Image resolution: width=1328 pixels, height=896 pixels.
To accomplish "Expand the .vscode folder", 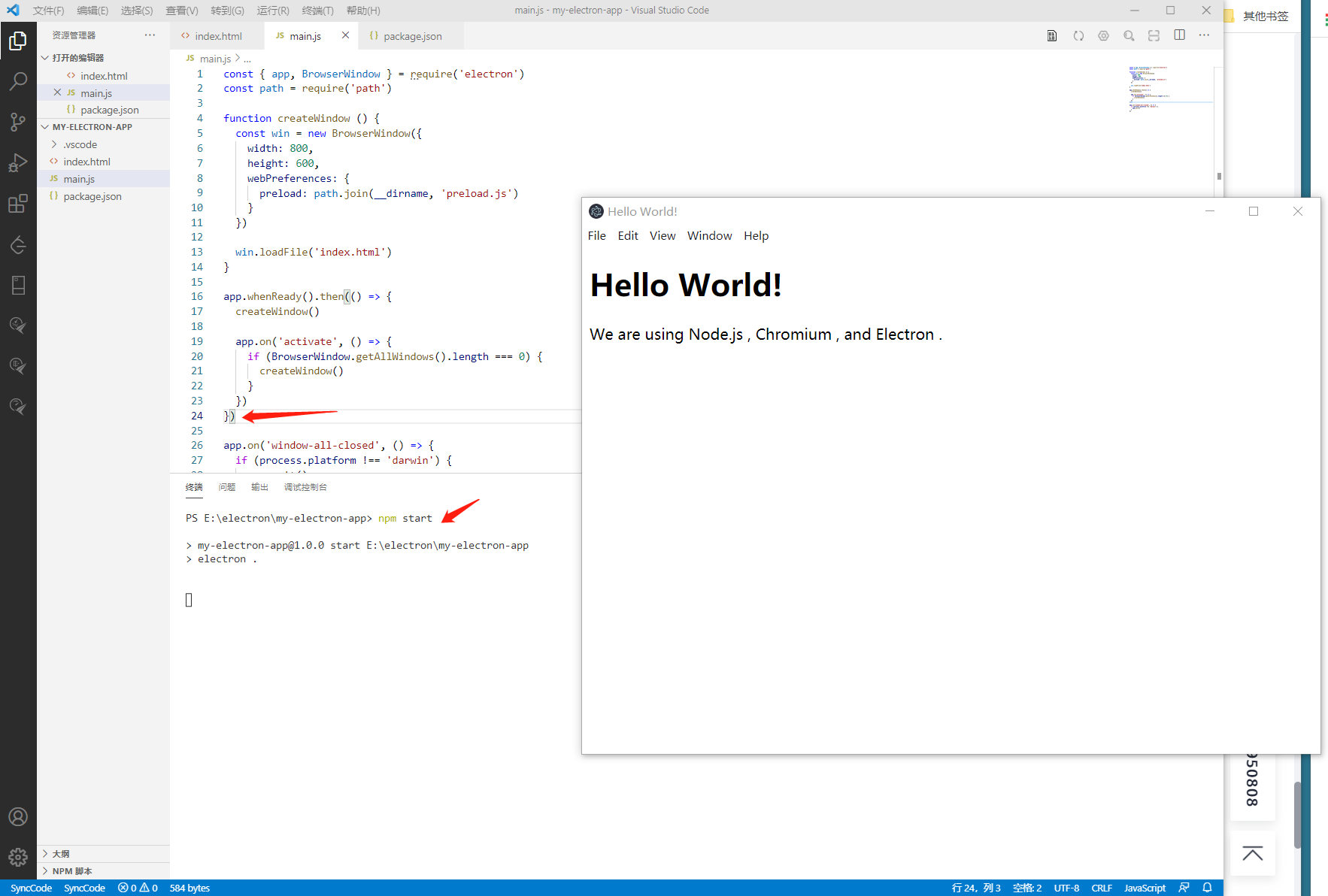I will [80, 144].
